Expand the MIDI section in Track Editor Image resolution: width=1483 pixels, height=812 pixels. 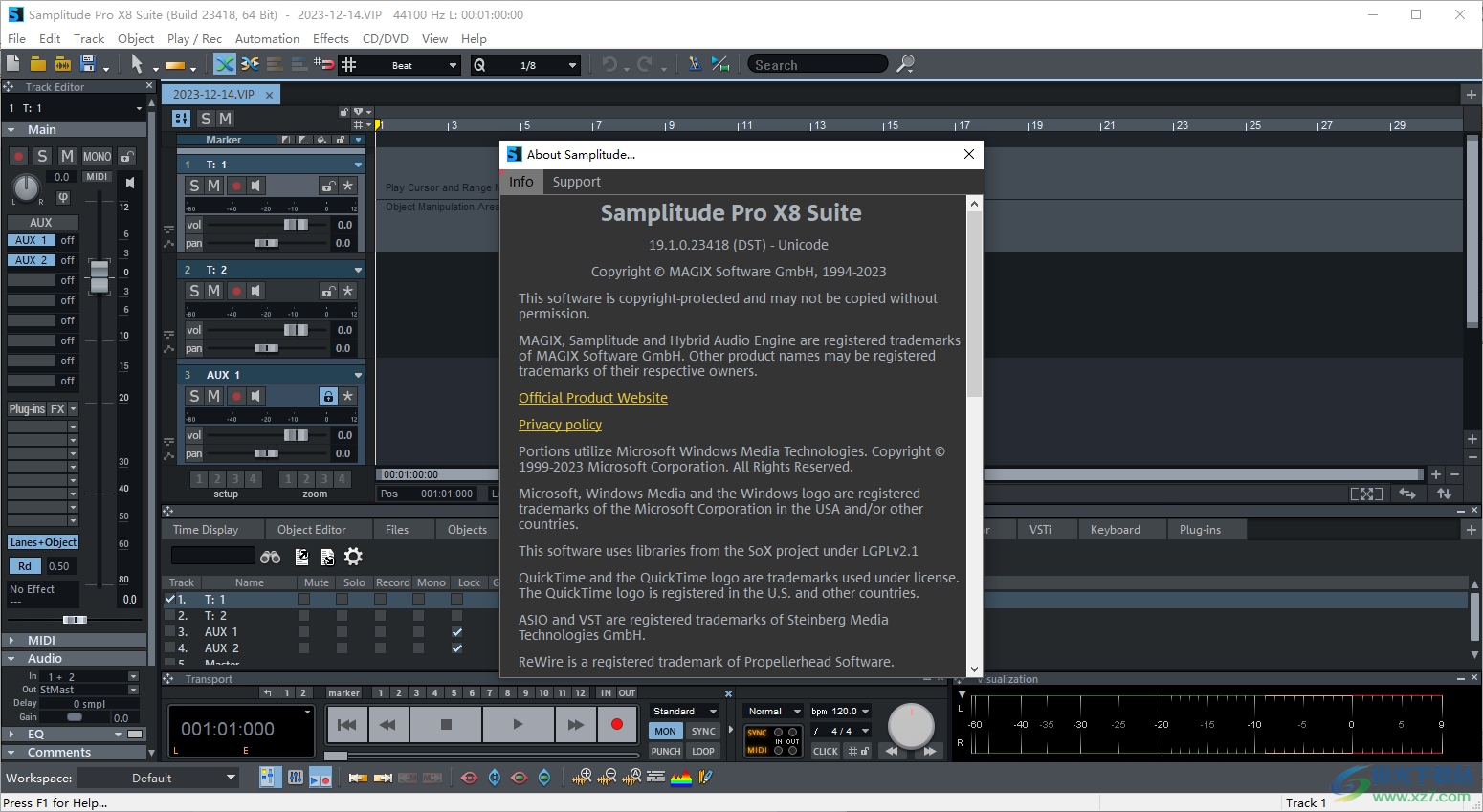pos(11,640)
